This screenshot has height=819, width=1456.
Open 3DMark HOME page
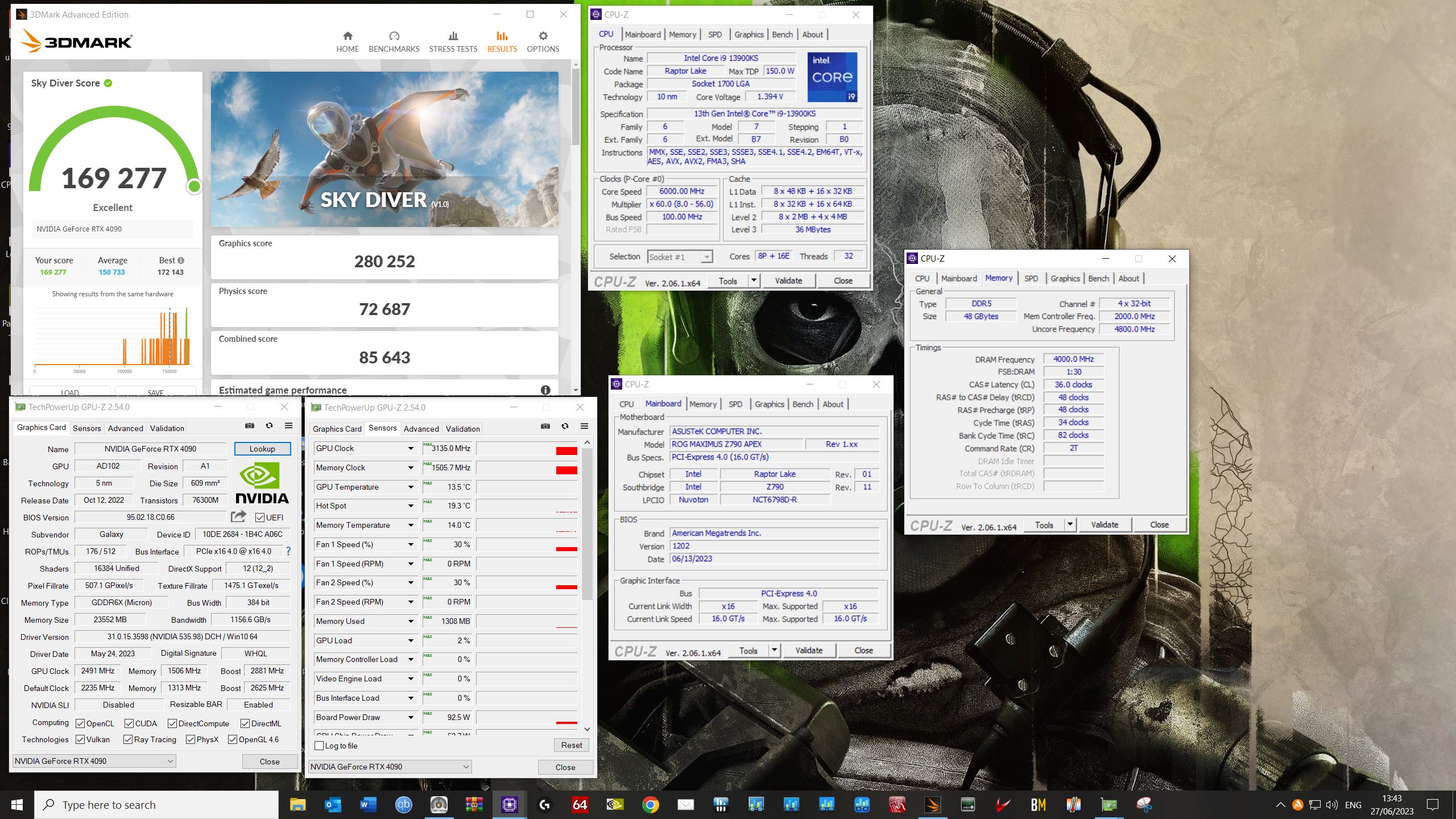pos(348,42)
